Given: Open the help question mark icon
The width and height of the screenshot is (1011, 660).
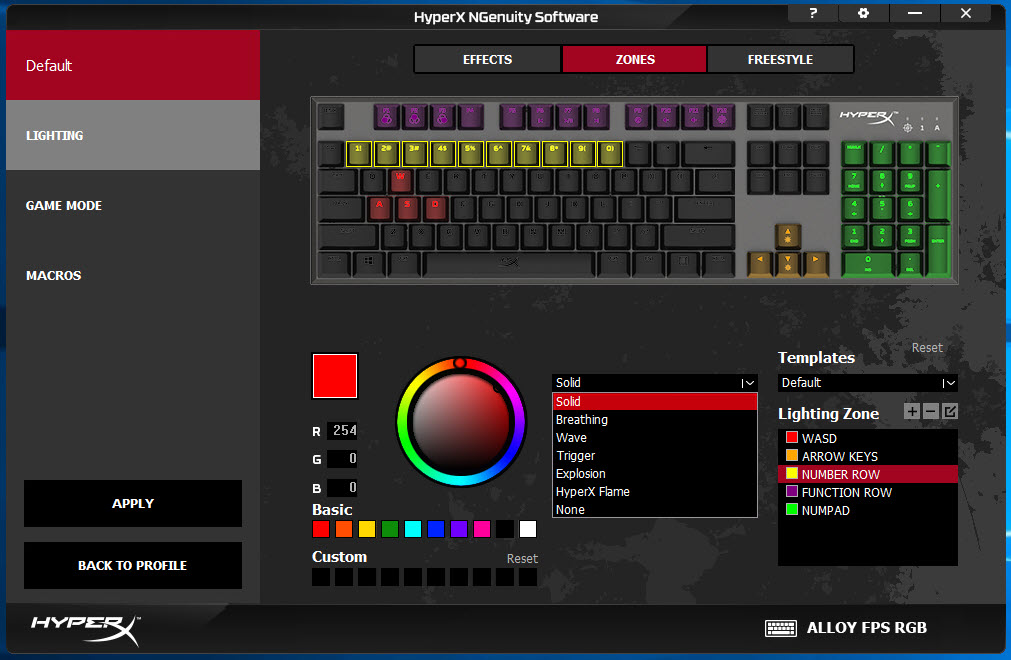Looking at the screenshot, I should pyautogui.click(x=813, y=13).
